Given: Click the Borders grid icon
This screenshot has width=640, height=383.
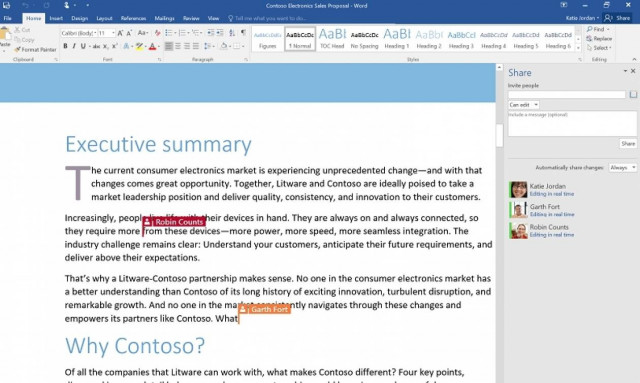Looking at the screenshot, I should click(x=238, y=47).
